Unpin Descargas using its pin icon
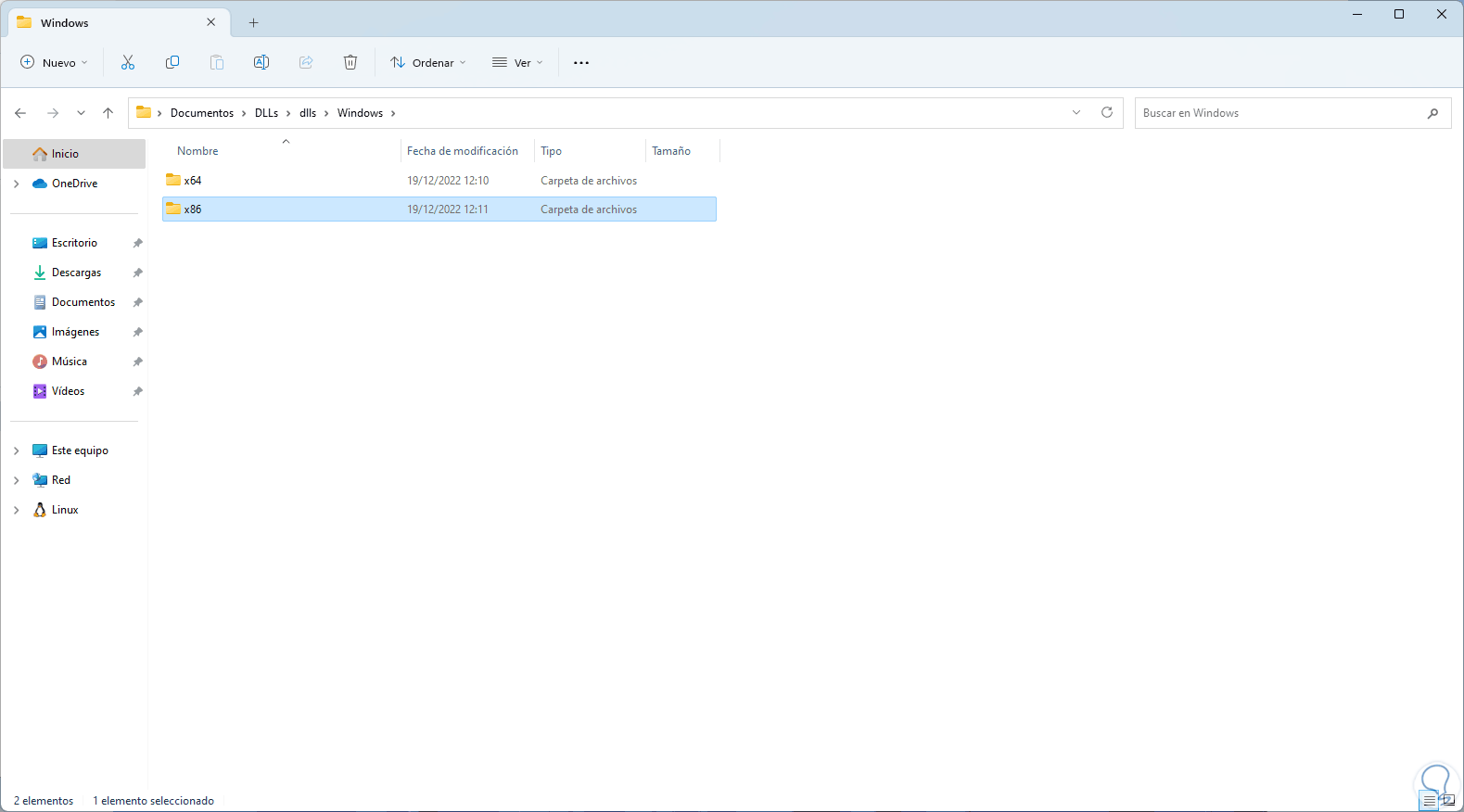Image resolution: width=1464 pixels, height=812 pixels. [137, 273]
